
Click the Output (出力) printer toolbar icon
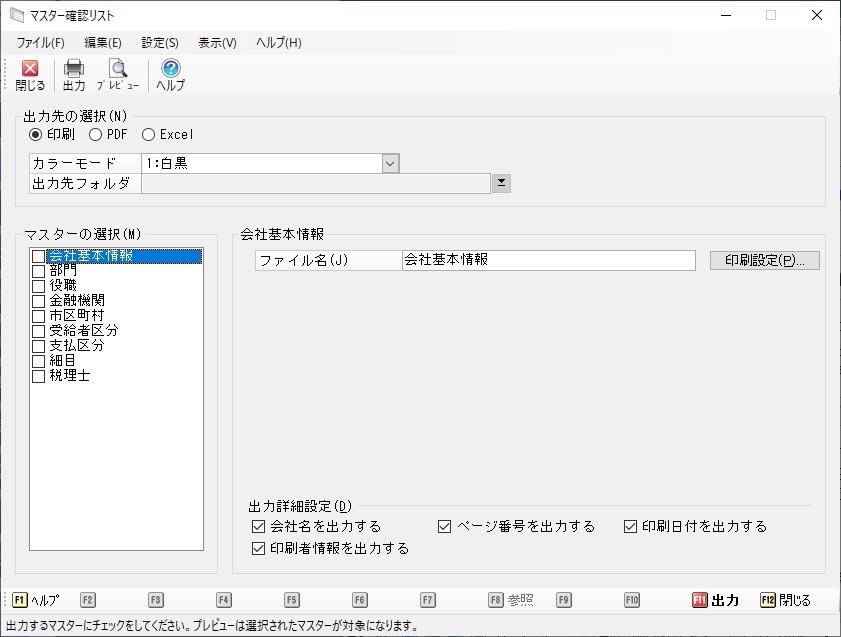coord(74,70)
